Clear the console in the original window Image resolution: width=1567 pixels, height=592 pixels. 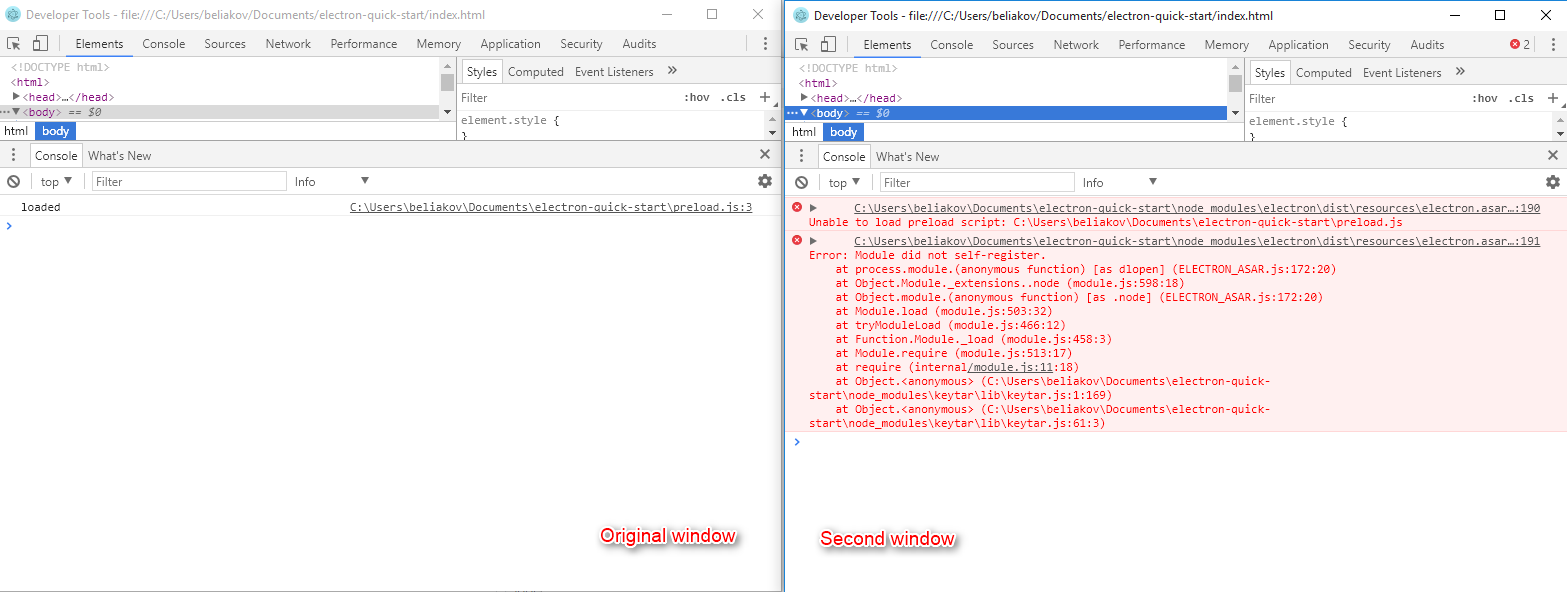pyautogui.click(x=13, y=181)
